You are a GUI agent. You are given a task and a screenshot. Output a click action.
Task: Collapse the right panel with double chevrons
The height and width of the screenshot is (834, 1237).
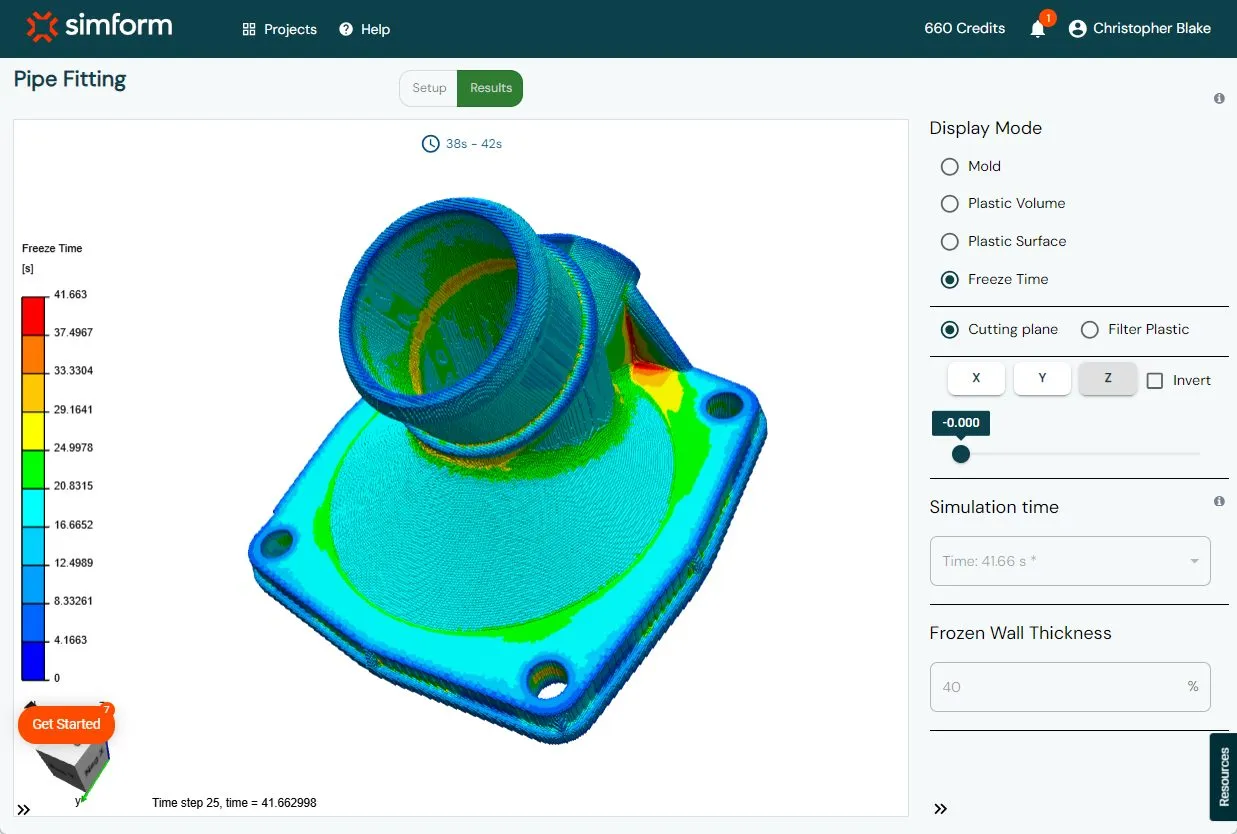[940, 809]
